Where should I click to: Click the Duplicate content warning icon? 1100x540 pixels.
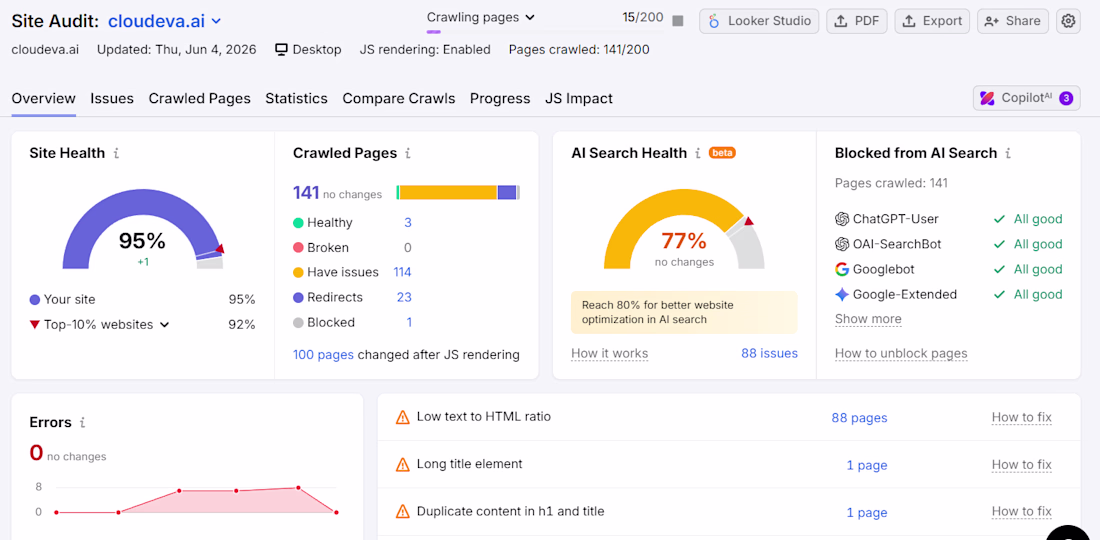pyautogui.click(x=403, y=511)
